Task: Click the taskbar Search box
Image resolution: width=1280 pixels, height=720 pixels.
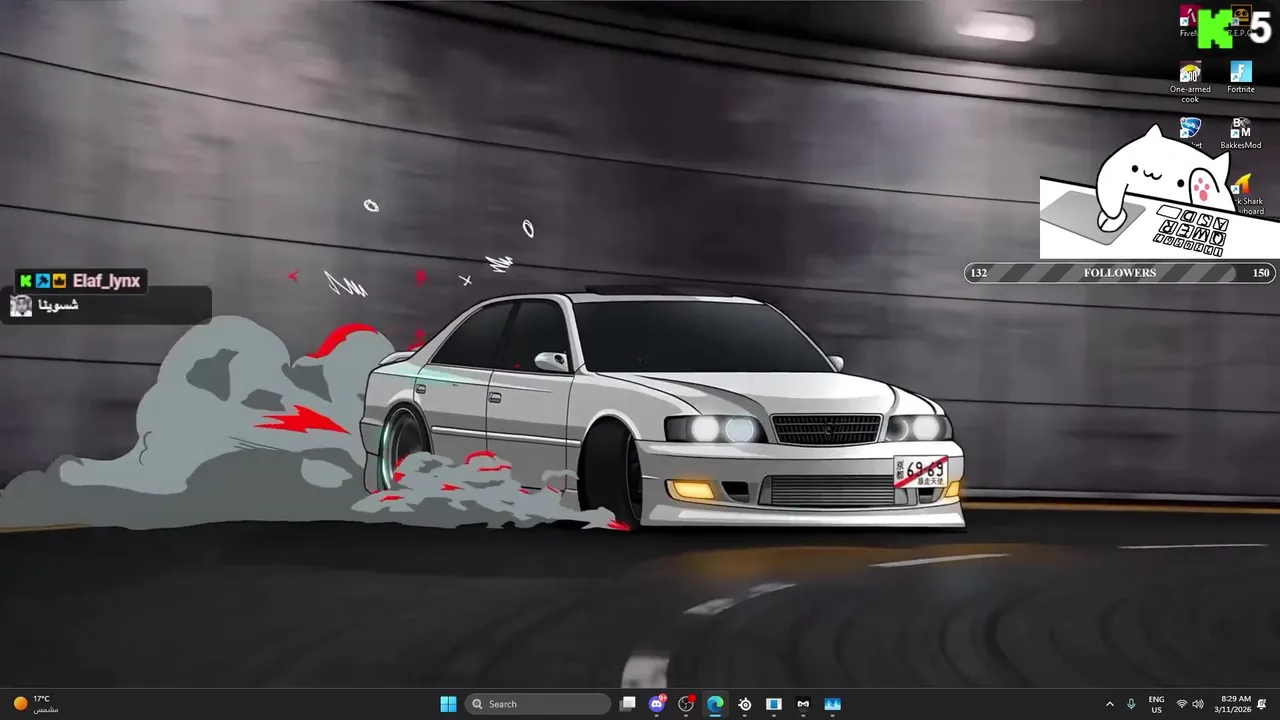Action: (x=538, y=704)
